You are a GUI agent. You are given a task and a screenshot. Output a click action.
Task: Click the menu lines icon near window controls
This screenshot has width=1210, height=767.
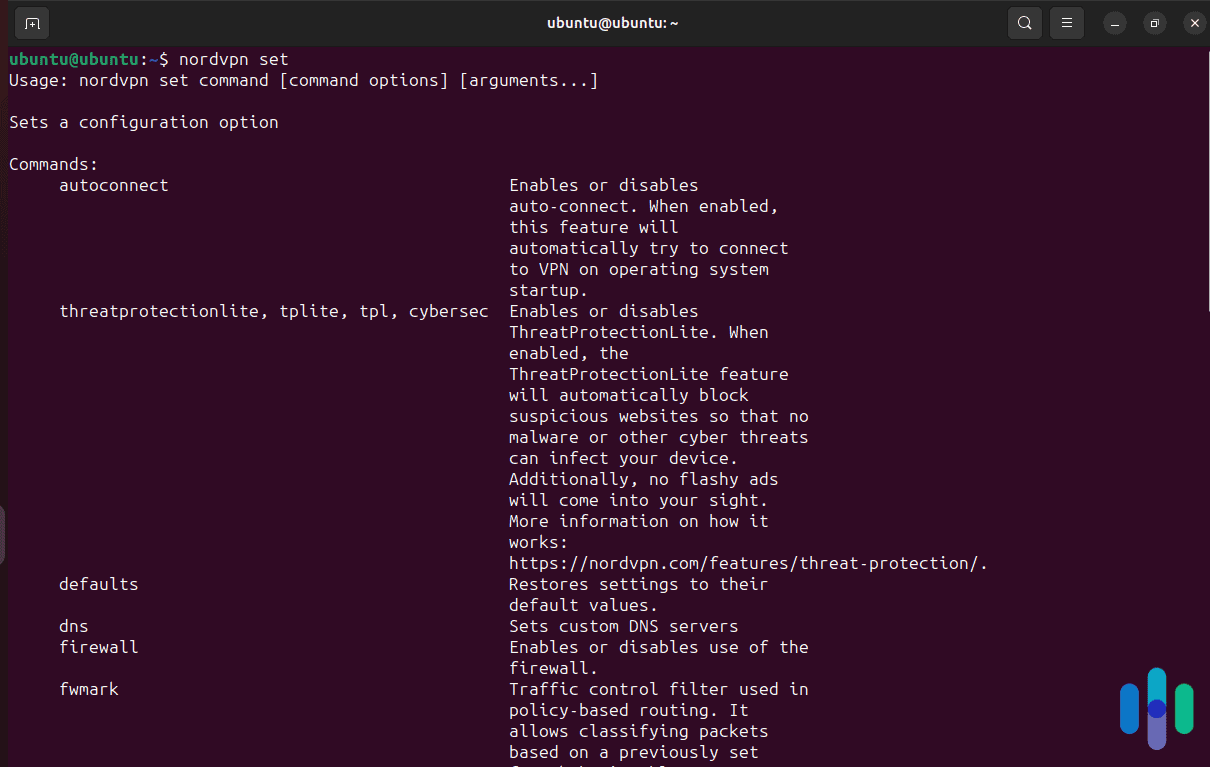click(1066, 22)
